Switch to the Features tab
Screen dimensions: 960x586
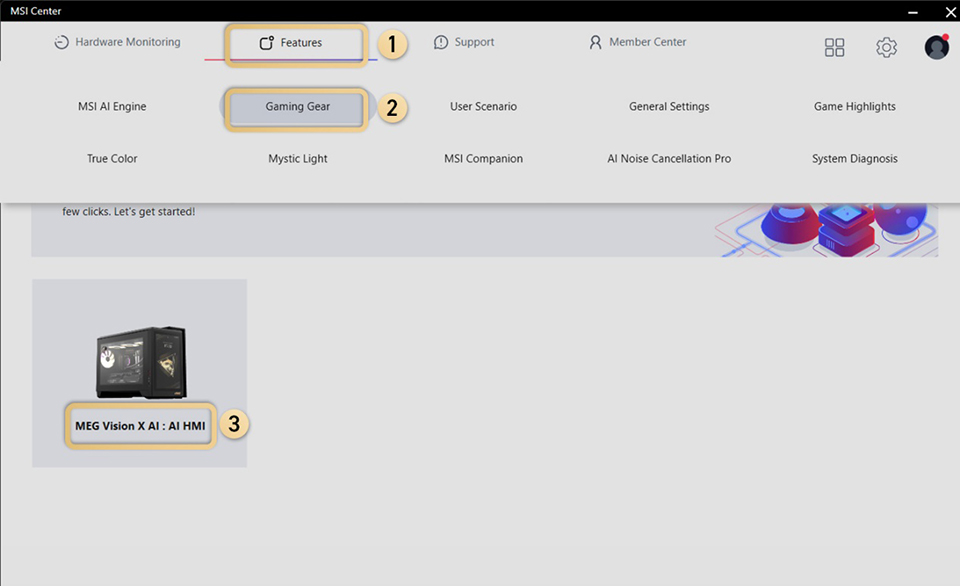click(x=296, y=43)
